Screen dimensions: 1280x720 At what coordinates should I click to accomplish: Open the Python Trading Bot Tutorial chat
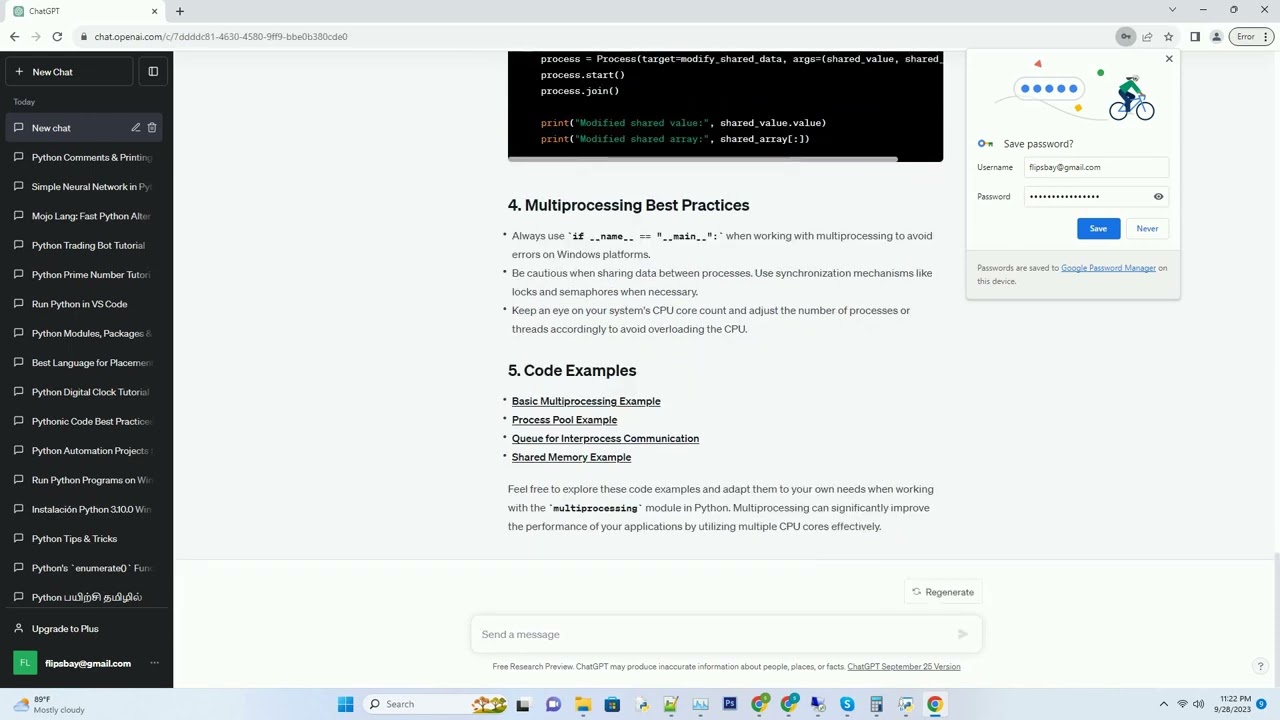point(86,245)
